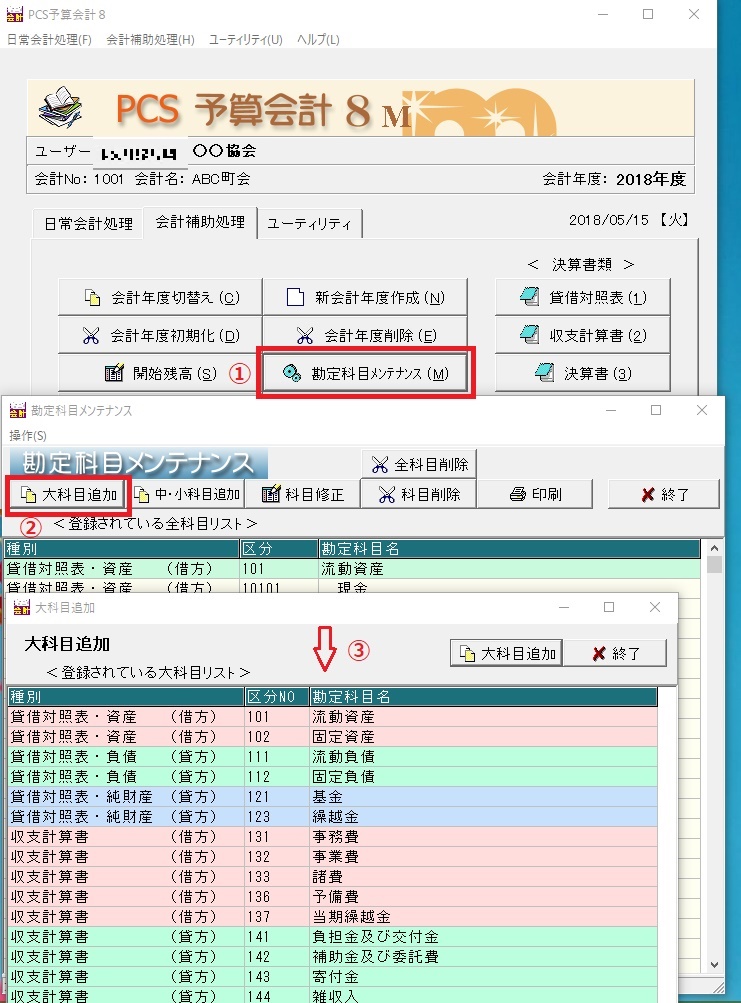Image resolution: width=741 pixels, height=1003 pixels.
Task: Click clipboard icon on 開始残高 button
Action: 114,372
